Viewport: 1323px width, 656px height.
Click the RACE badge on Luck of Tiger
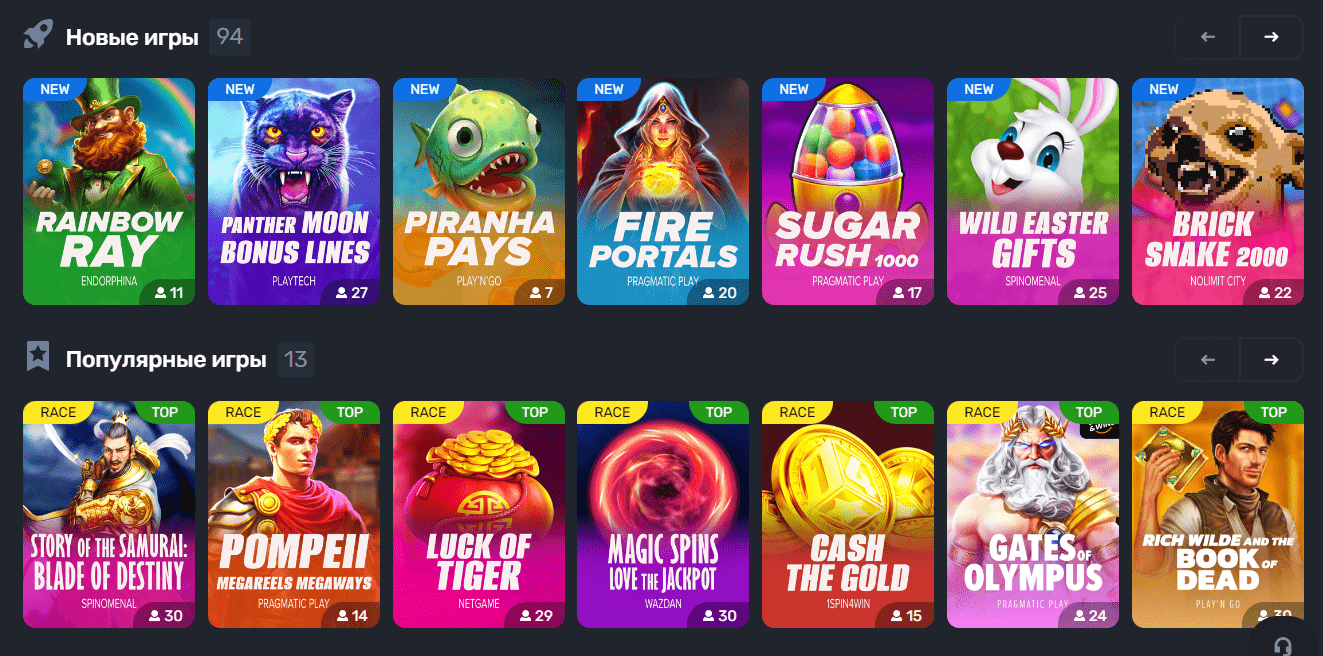point(428,412)
